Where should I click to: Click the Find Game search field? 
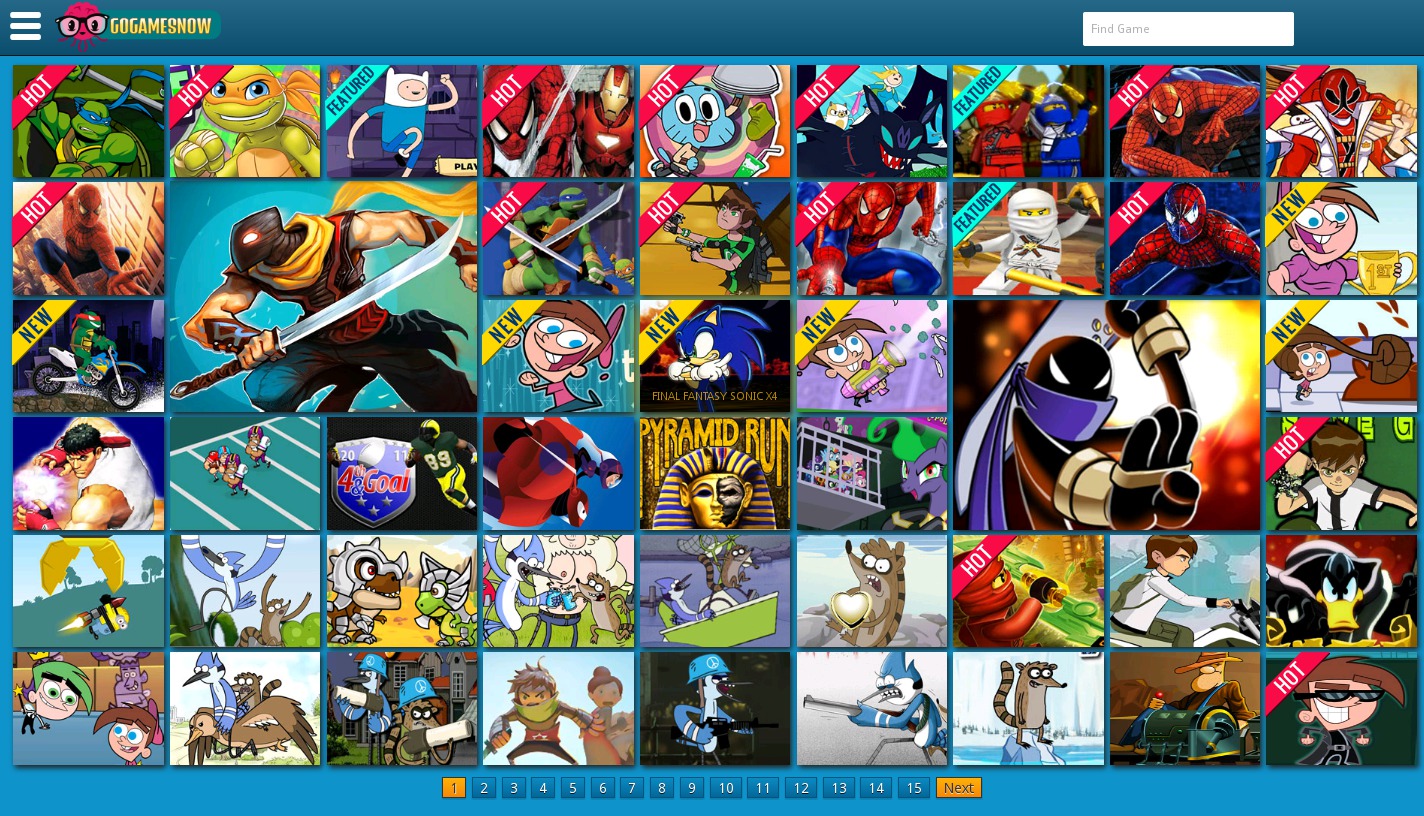(x=1187, y=29)
